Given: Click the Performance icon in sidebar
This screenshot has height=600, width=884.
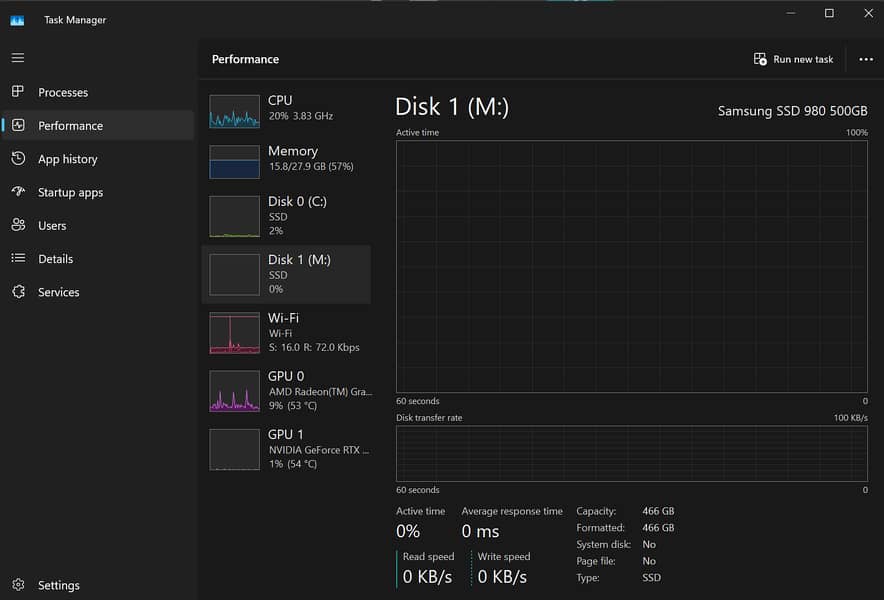Looking at the screenshot, I should (x=18, y=125).
